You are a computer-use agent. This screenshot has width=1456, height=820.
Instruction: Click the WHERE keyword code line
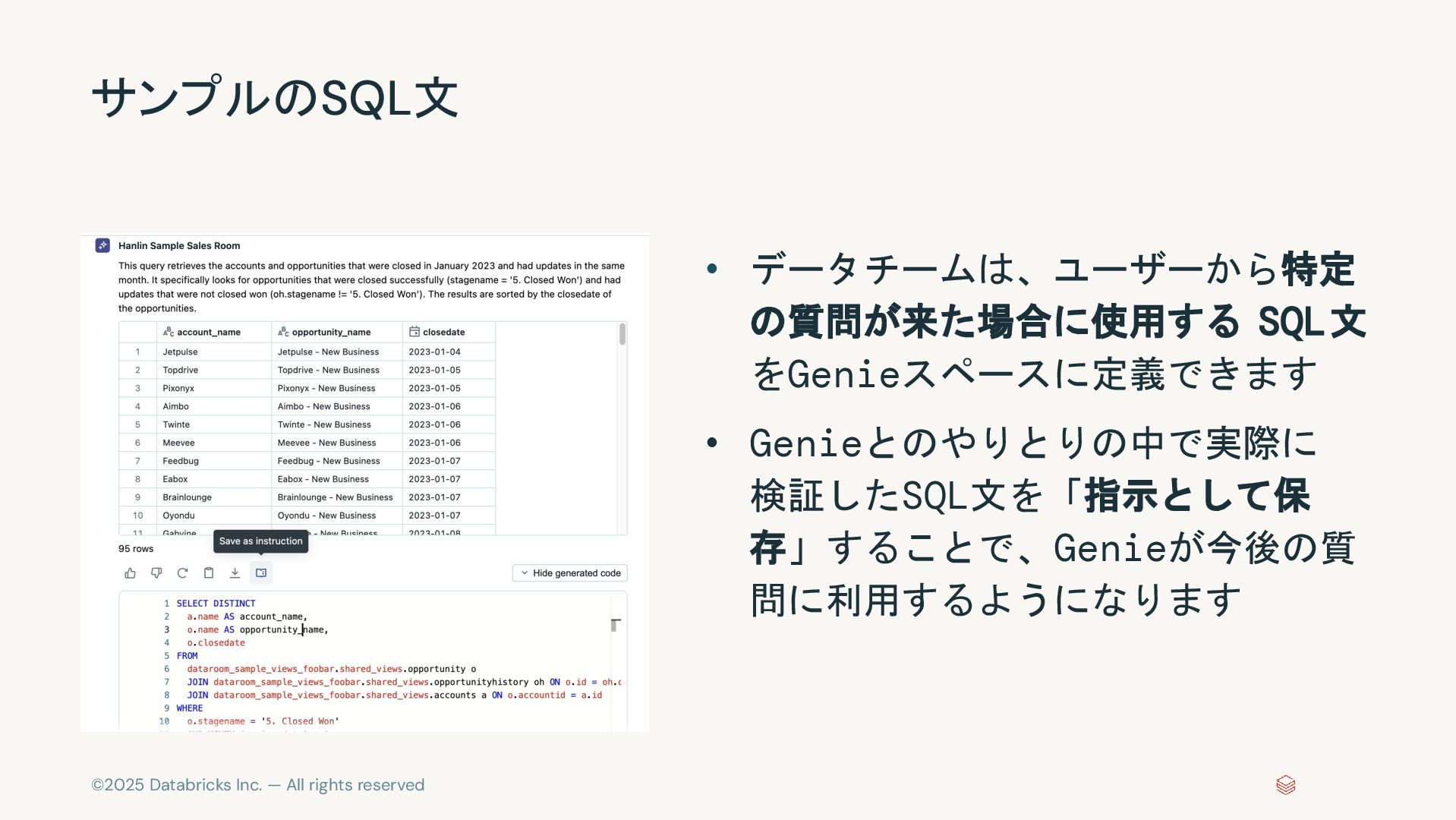pos(190,708)
